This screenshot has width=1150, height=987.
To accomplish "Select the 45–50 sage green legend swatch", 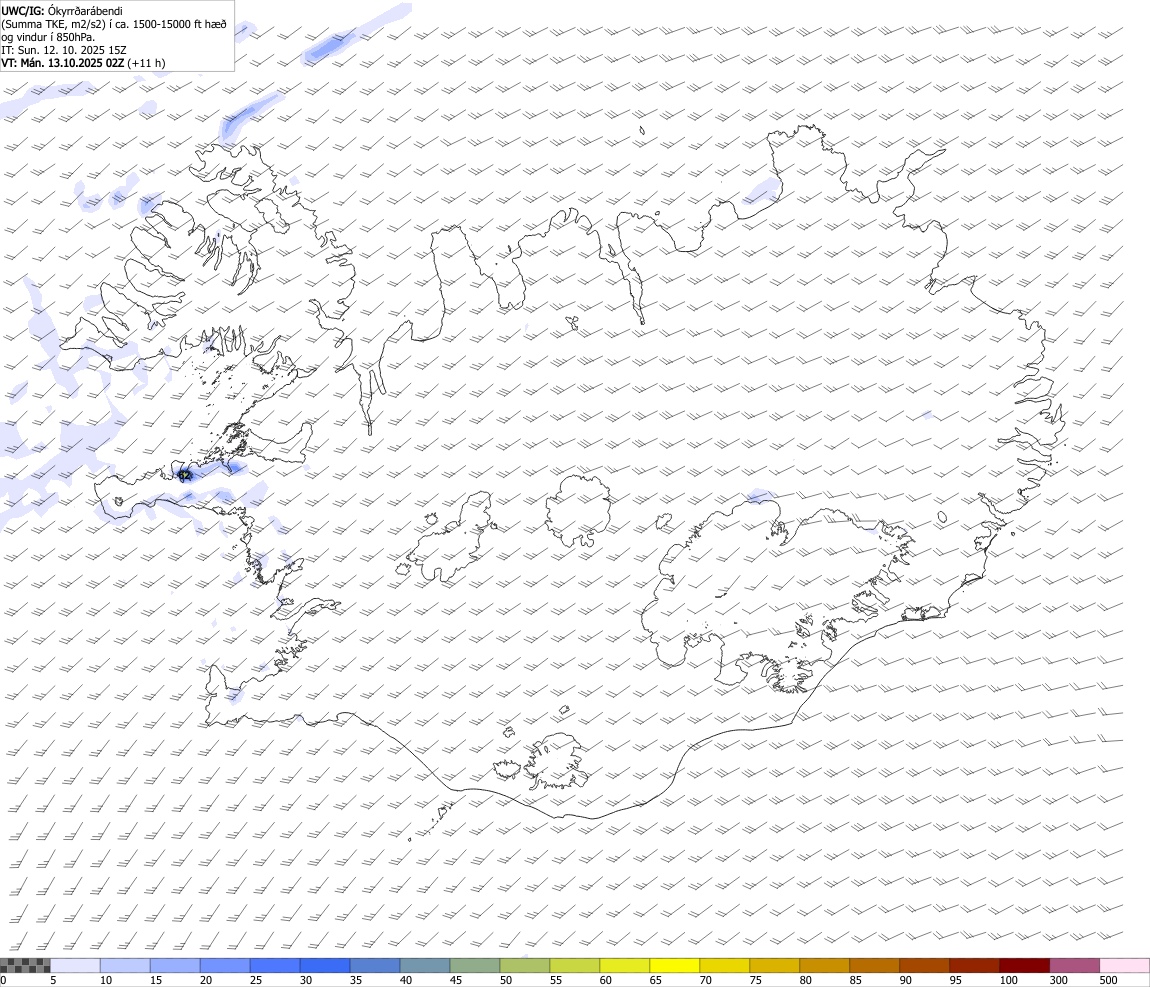I will point(475,965).
